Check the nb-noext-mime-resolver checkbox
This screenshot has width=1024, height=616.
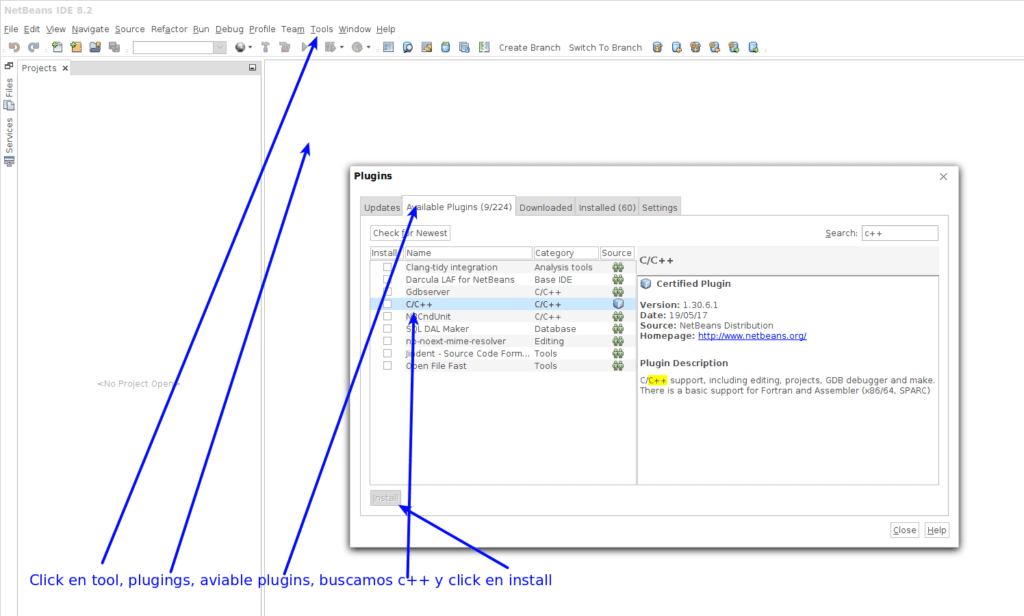[387, 341]
